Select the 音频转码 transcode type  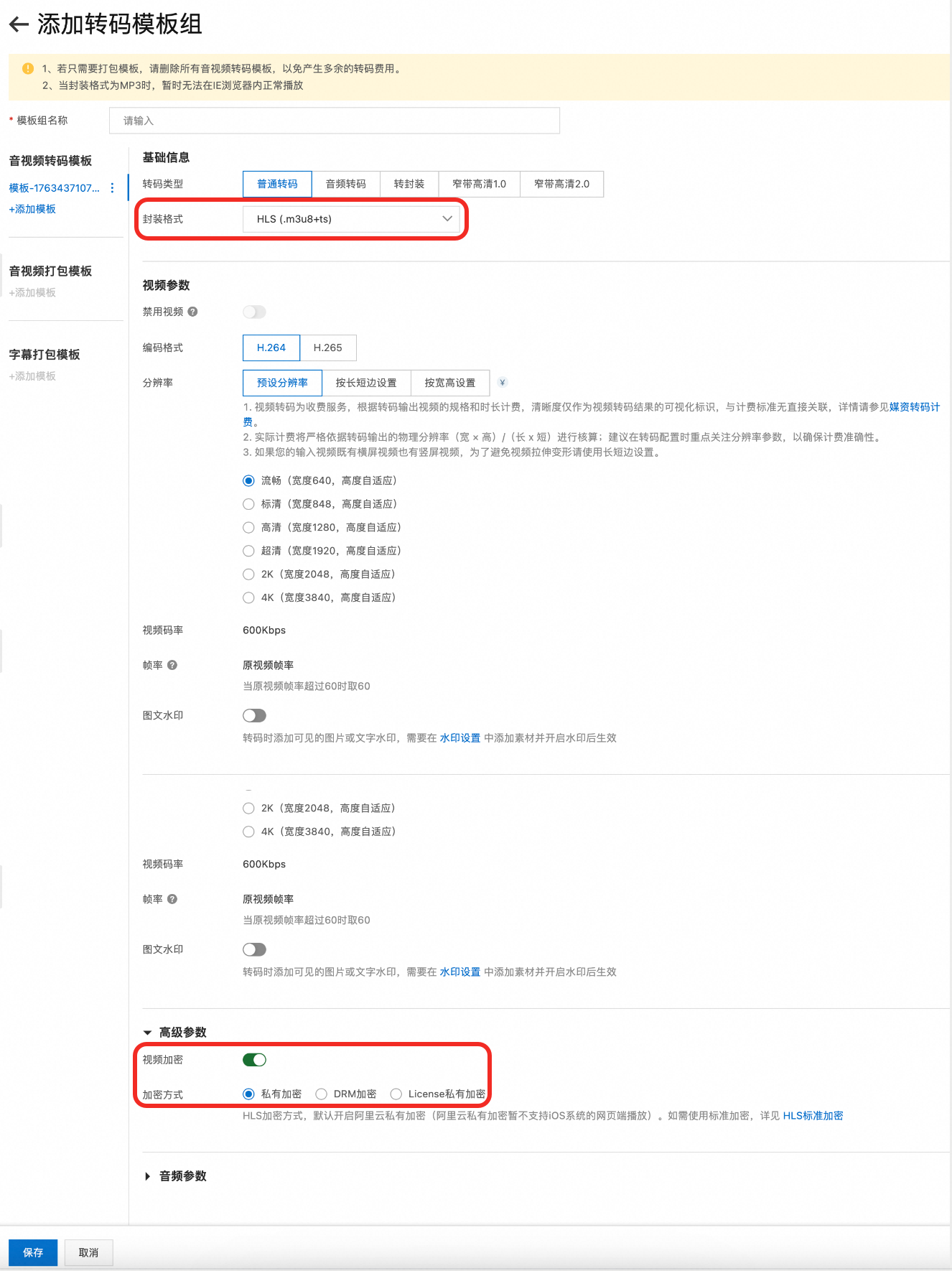pos(346,184)
